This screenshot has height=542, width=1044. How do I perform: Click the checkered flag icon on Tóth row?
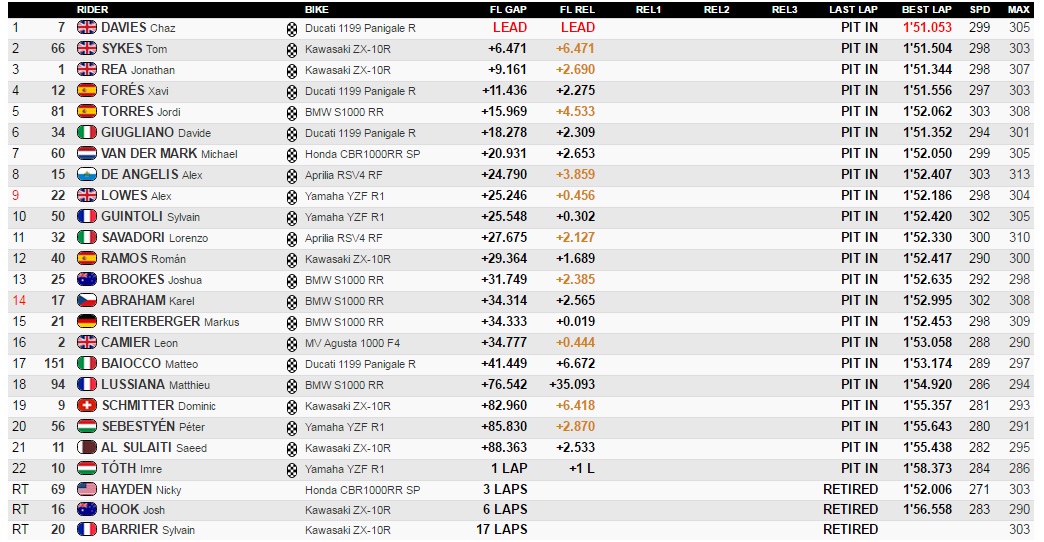292,469
